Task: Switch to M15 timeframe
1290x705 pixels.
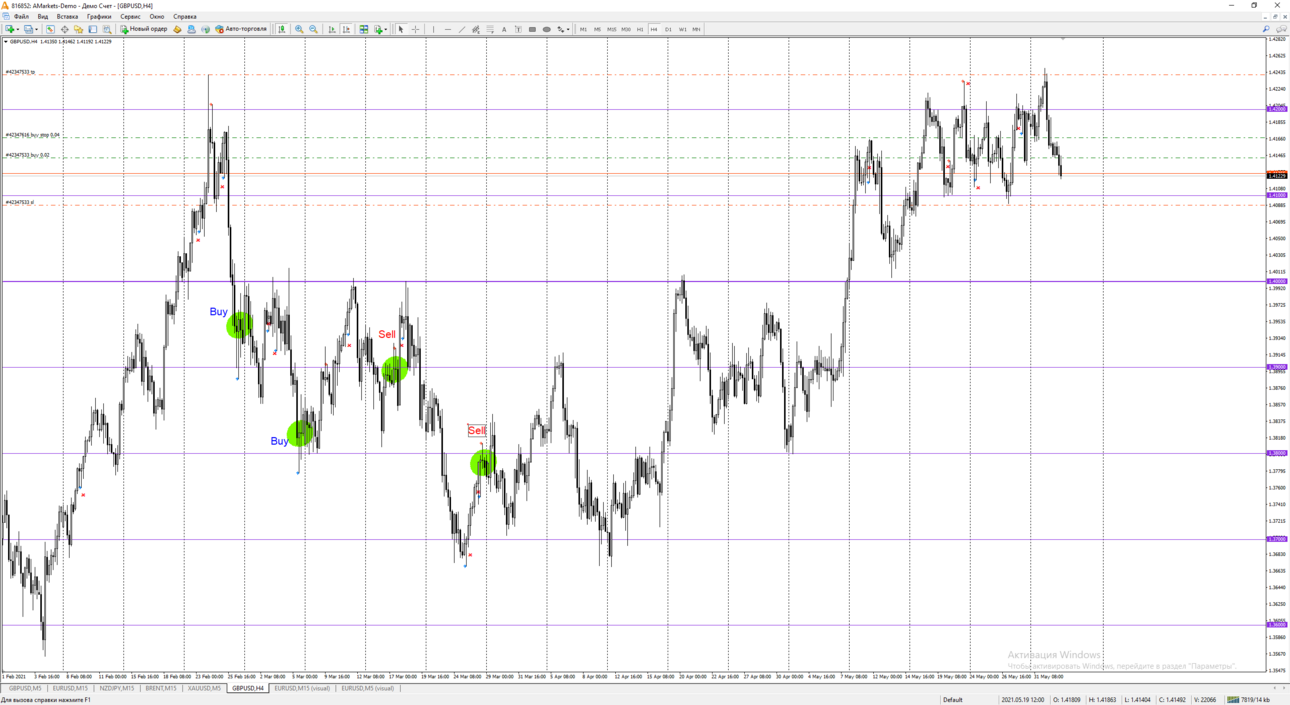Action: (x=612, y=29)
